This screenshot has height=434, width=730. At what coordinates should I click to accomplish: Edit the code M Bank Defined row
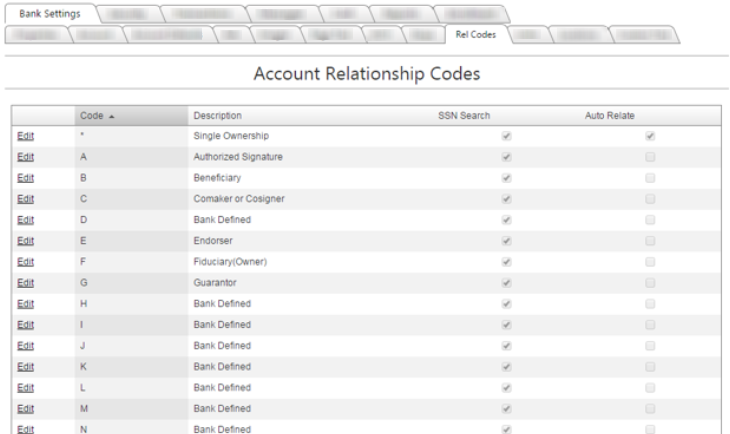(x=25, y=409)
